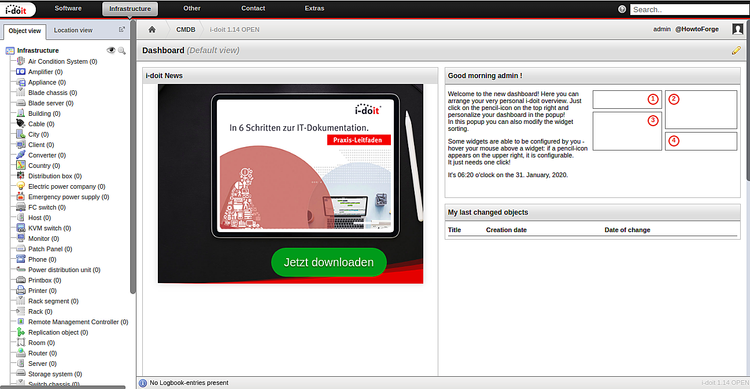This screenshot has height=389, width=750.
Task: Open the Extras menu
Action: pyautogui.click(x=314, y=9)
